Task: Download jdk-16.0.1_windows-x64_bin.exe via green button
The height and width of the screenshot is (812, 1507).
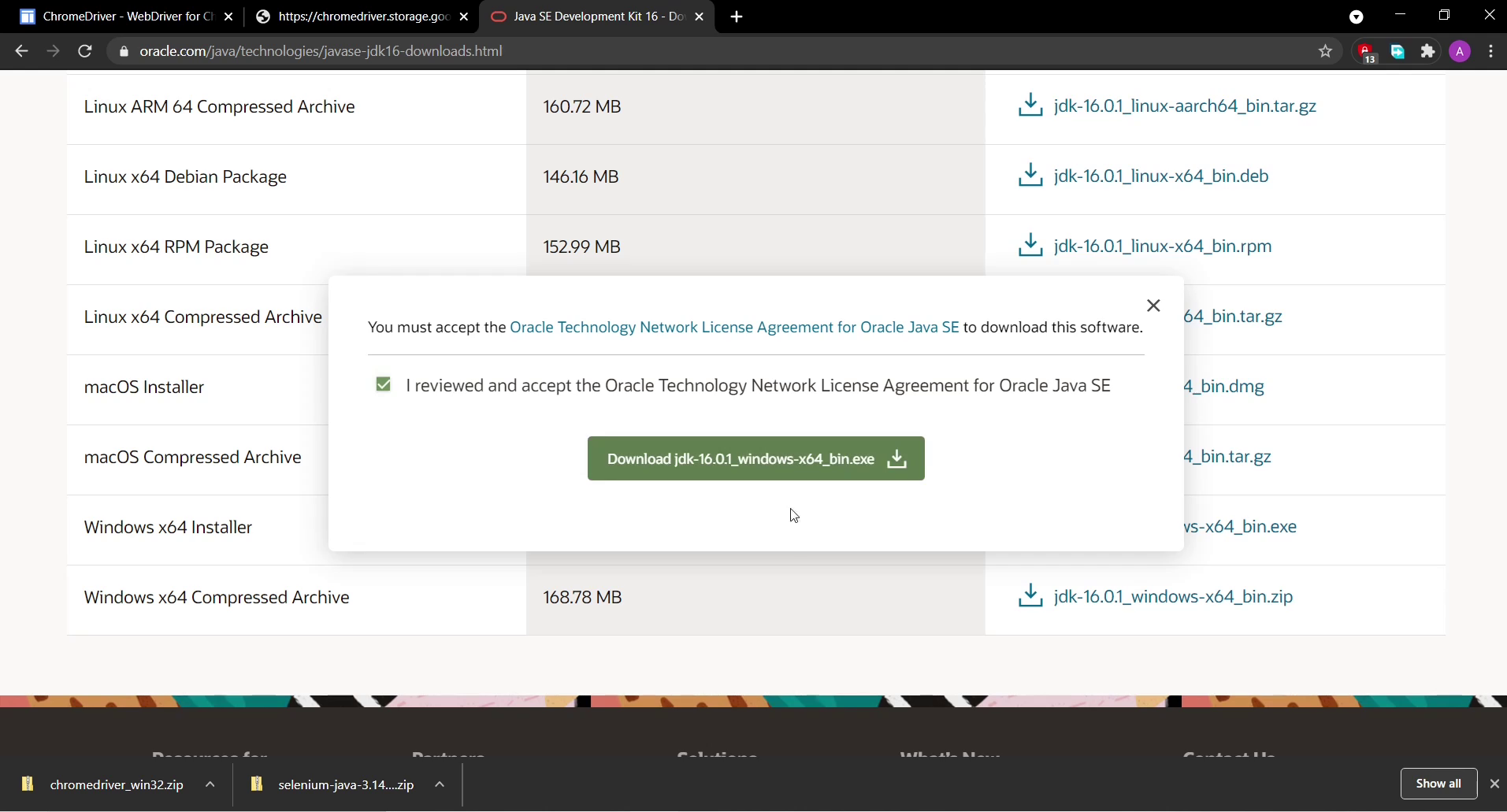Action: coord(756,458)
